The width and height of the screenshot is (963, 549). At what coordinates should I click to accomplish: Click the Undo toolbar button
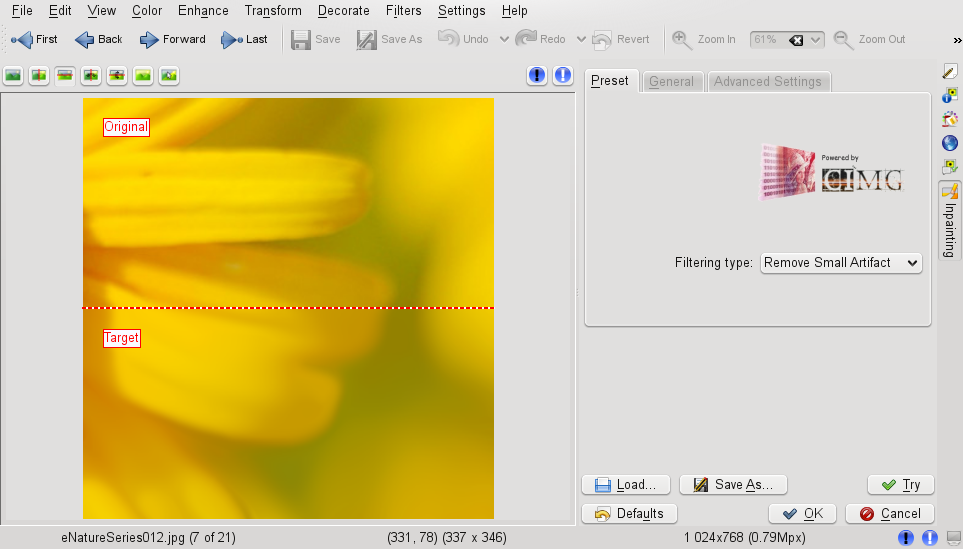[464, 39]
